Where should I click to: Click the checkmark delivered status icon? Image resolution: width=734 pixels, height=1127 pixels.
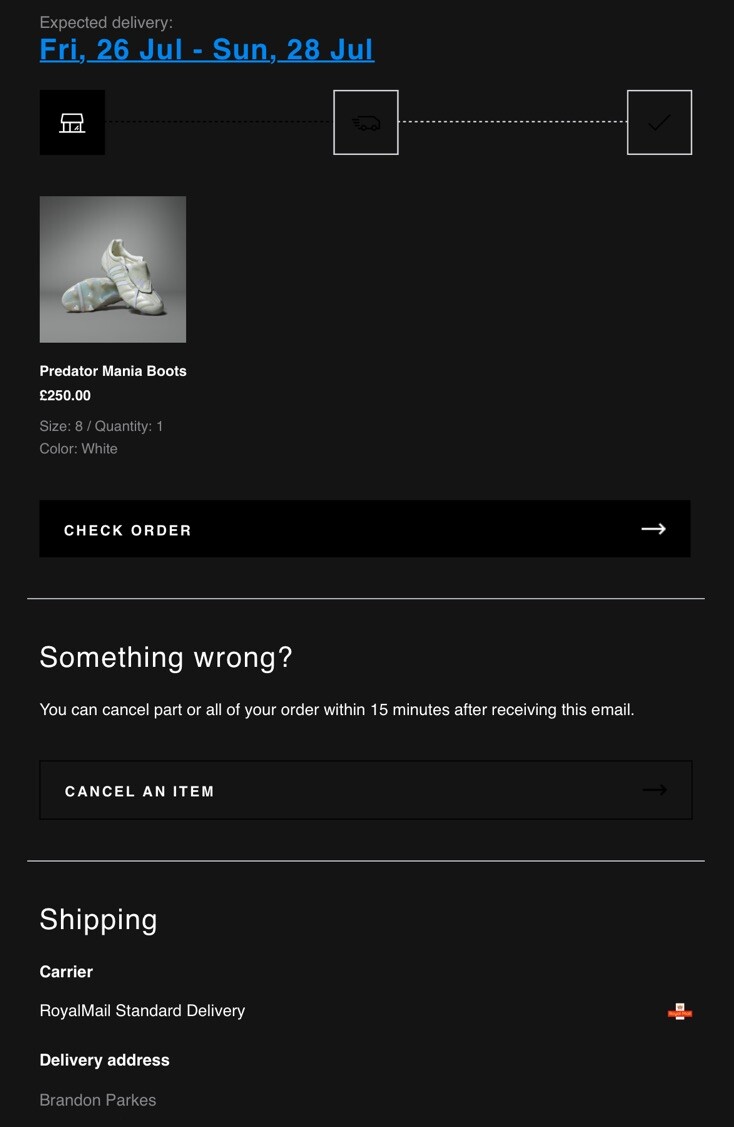pyautogui.click(x=659, y=122)
